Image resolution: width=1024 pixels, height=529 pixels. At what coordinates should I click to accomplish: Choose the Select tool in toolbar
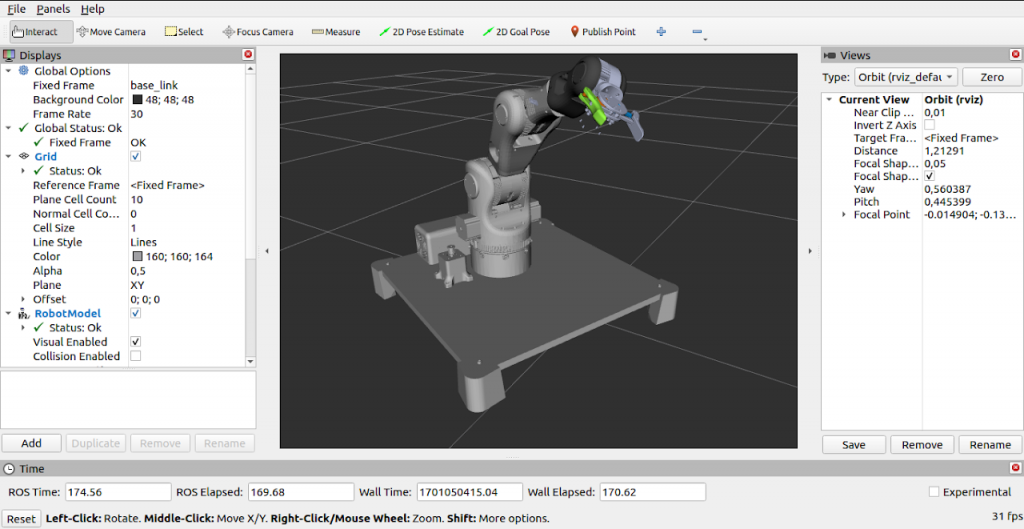click(184, 32)
